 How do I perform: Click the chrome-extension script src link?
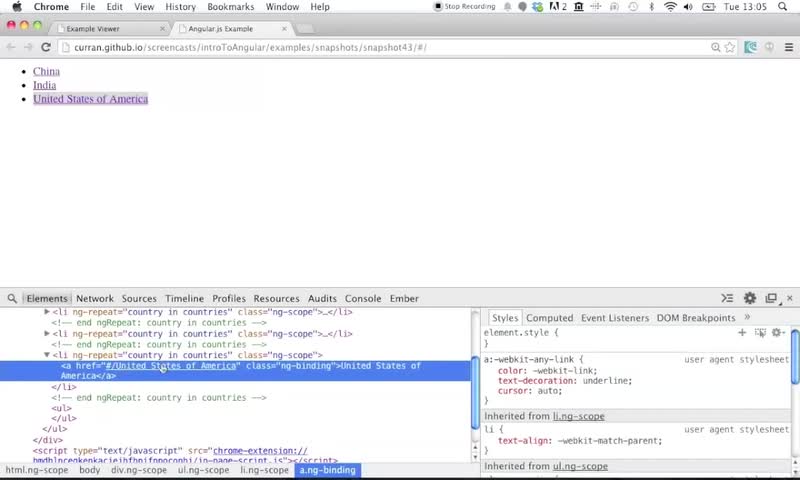[x=260, y=451]
